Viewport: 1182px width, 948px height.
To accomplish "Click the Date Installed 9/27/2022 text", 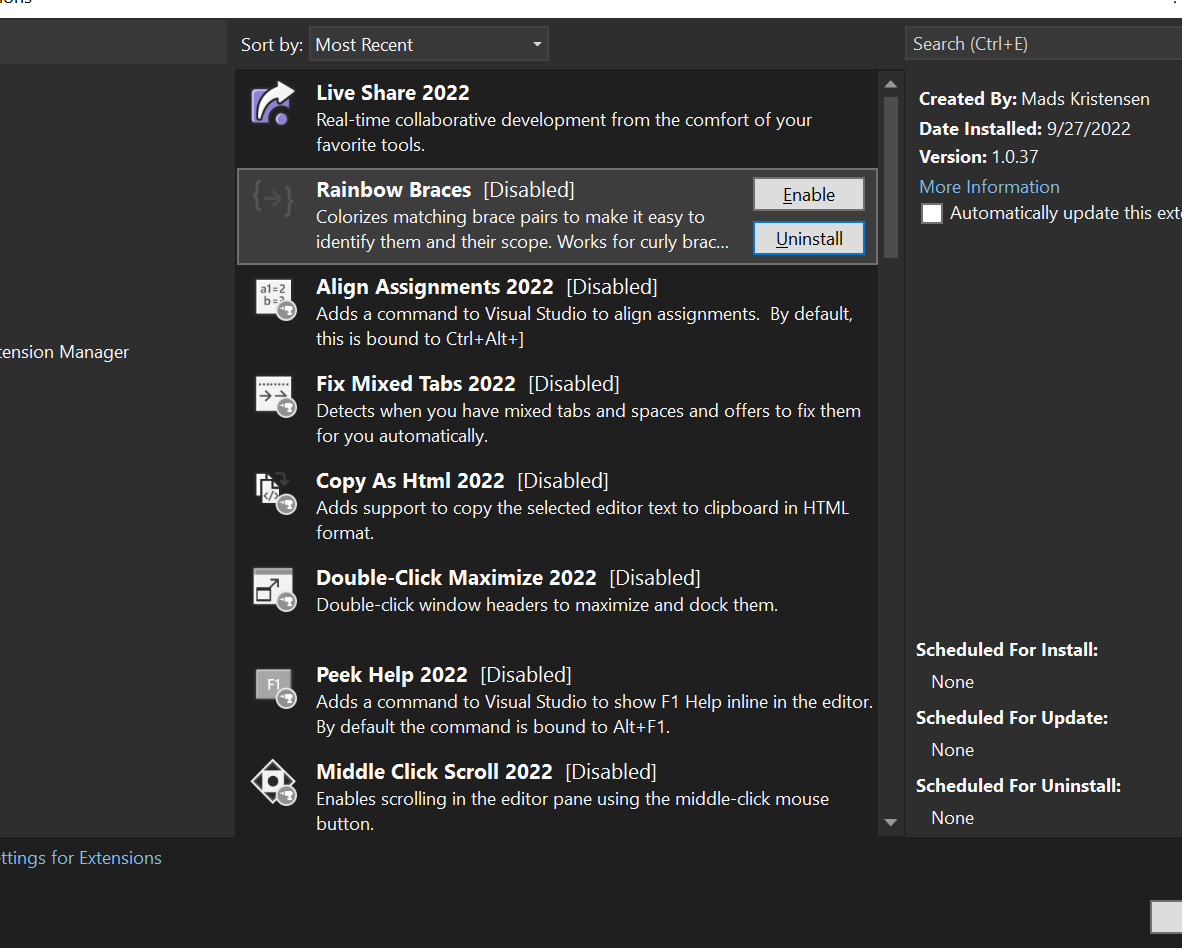I will (x=1024, y=128).
